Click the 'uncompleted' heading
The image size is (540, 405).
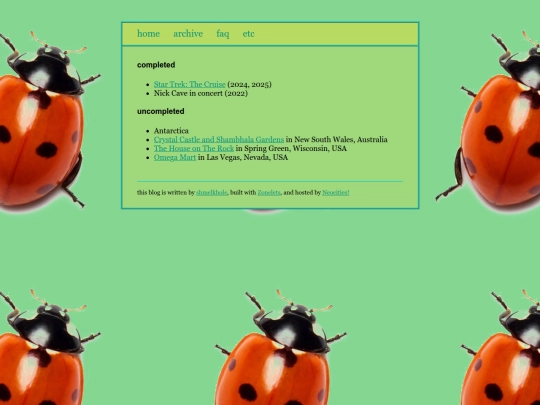(161, 111)
